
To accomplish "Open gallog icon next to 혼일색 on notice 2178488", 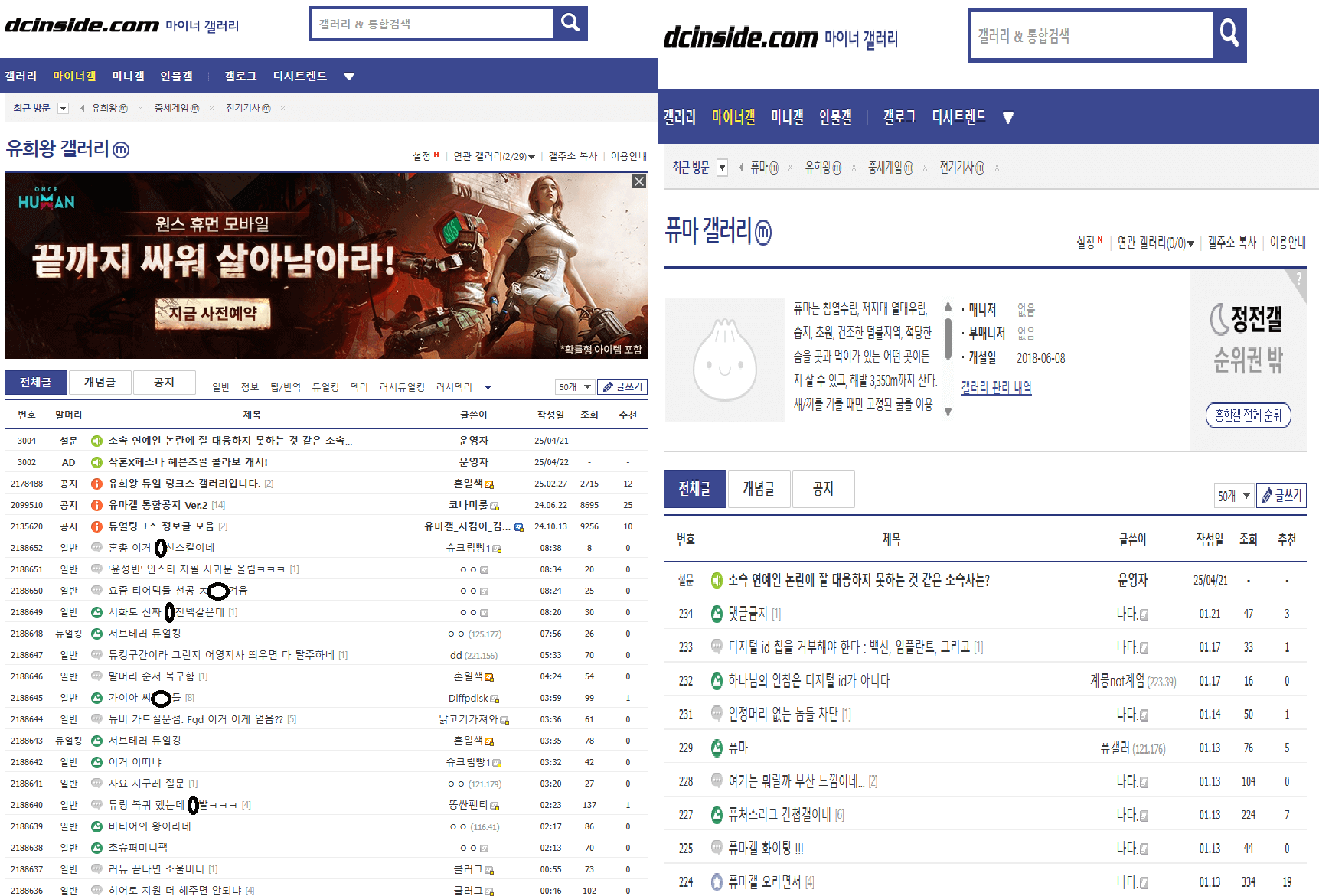I will coord(489,484).
